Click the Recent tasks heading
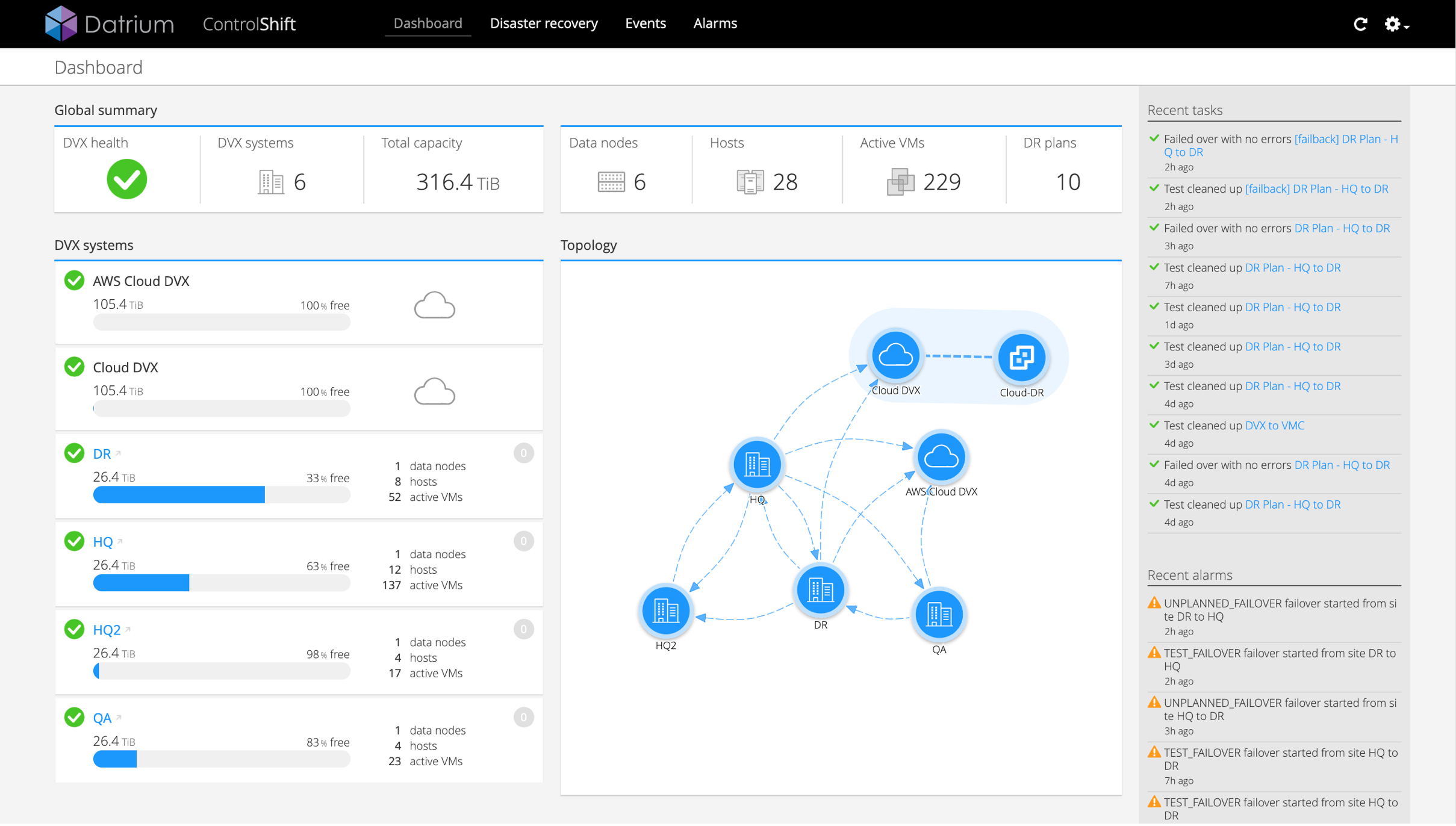 [x=1184, y=110]
